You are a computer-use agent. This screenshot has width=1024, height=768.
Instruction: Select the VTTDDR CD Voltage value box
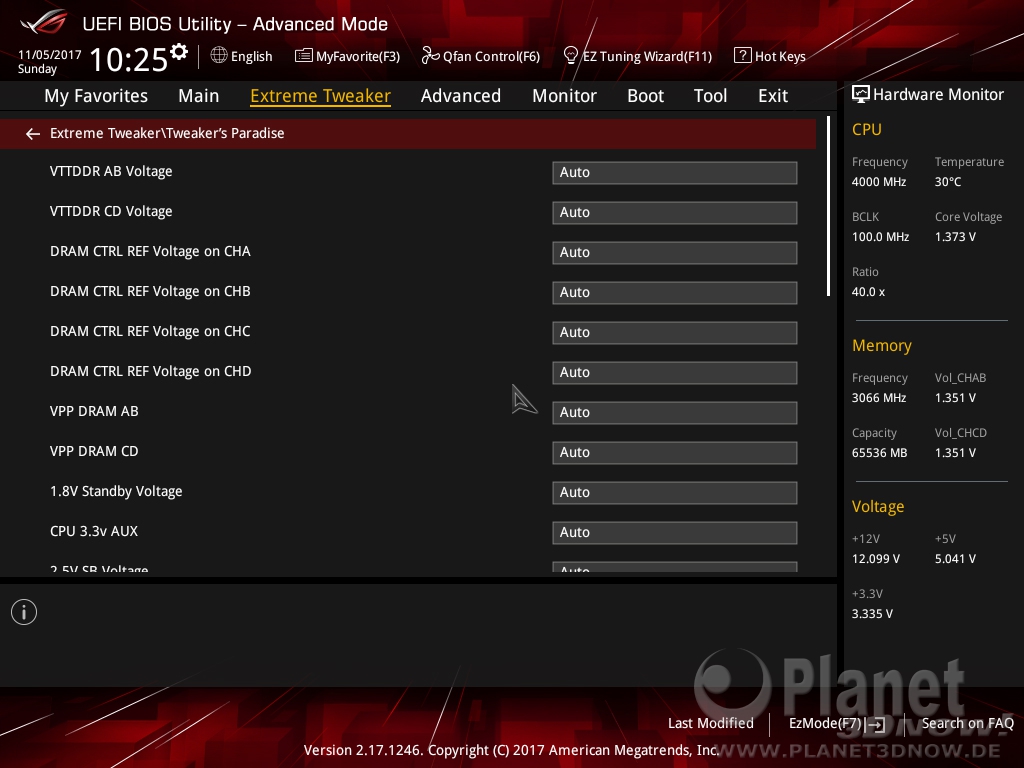[x=675, y=212]
